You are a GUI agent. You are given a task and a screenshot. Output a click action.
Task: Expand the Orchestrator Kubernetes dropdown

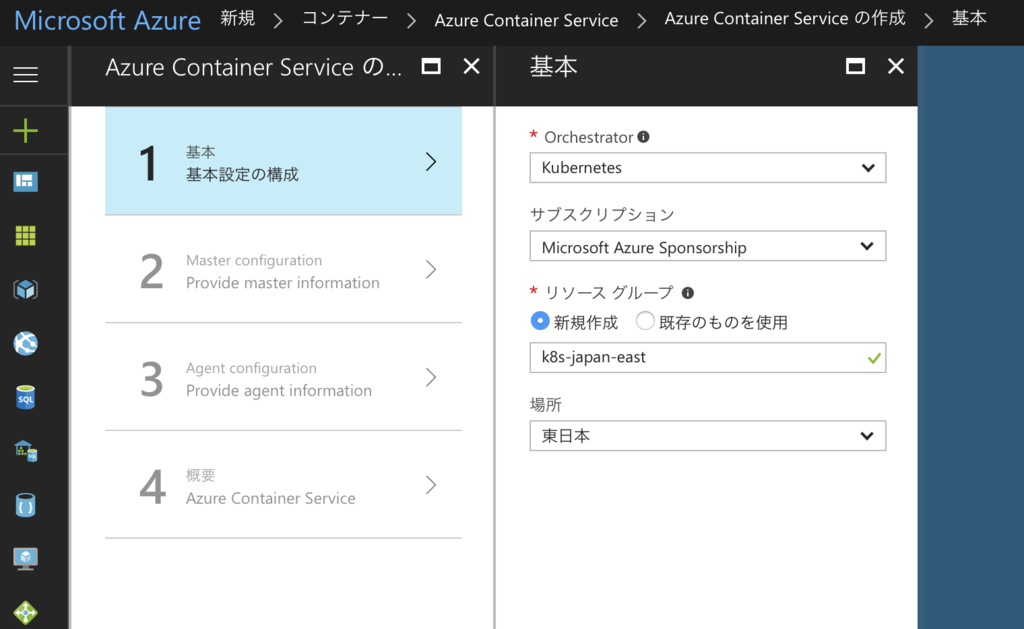coord(707,168)
